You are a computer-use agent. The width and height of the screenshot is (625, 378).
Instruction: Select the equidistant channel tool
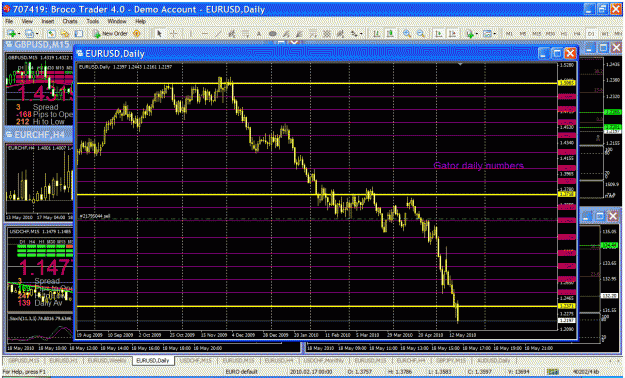click(231, 34)
